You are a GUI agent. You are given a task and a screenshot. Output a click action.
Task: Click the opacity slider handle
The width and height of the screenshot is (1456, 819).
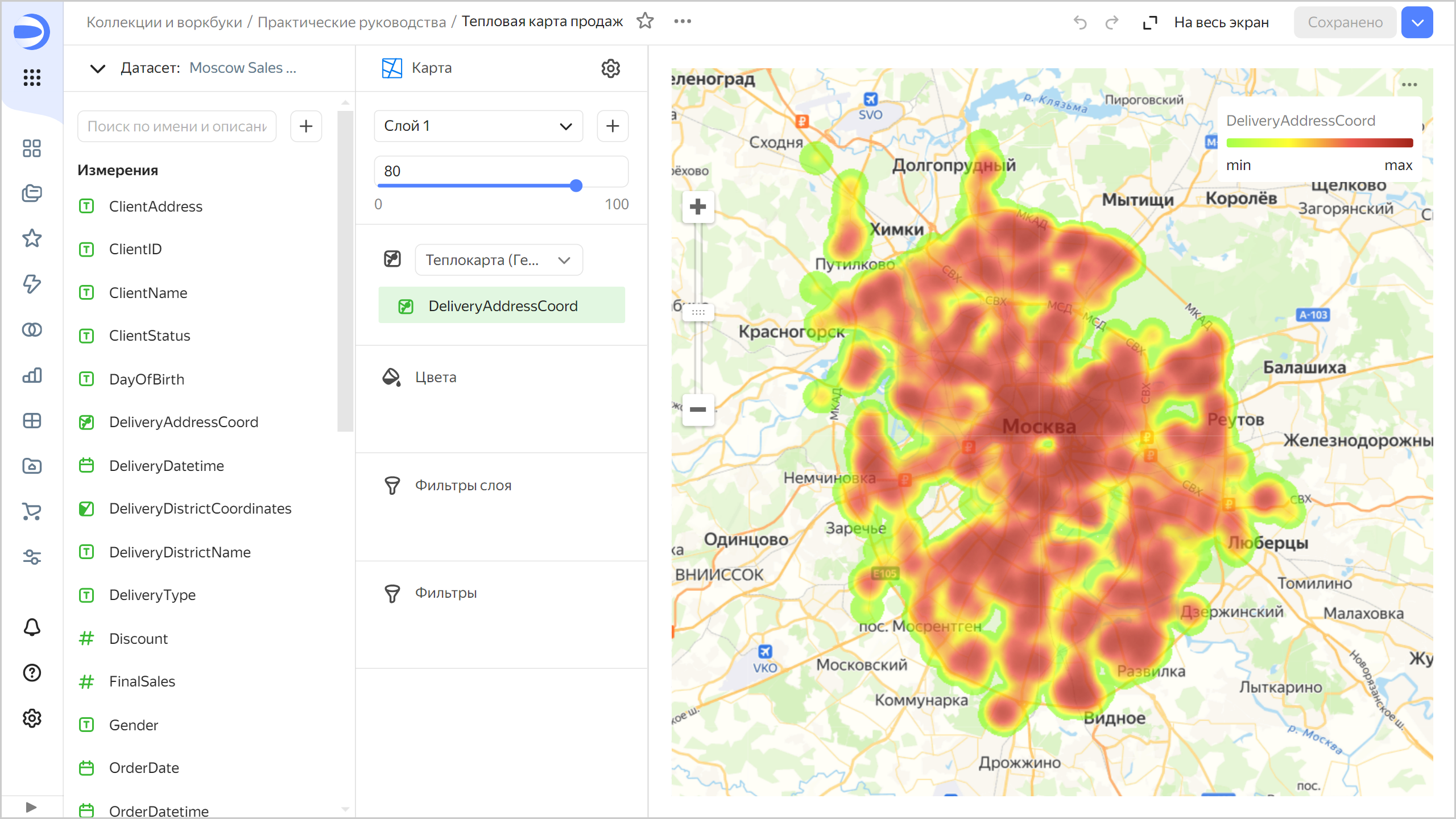click(576, 185)
